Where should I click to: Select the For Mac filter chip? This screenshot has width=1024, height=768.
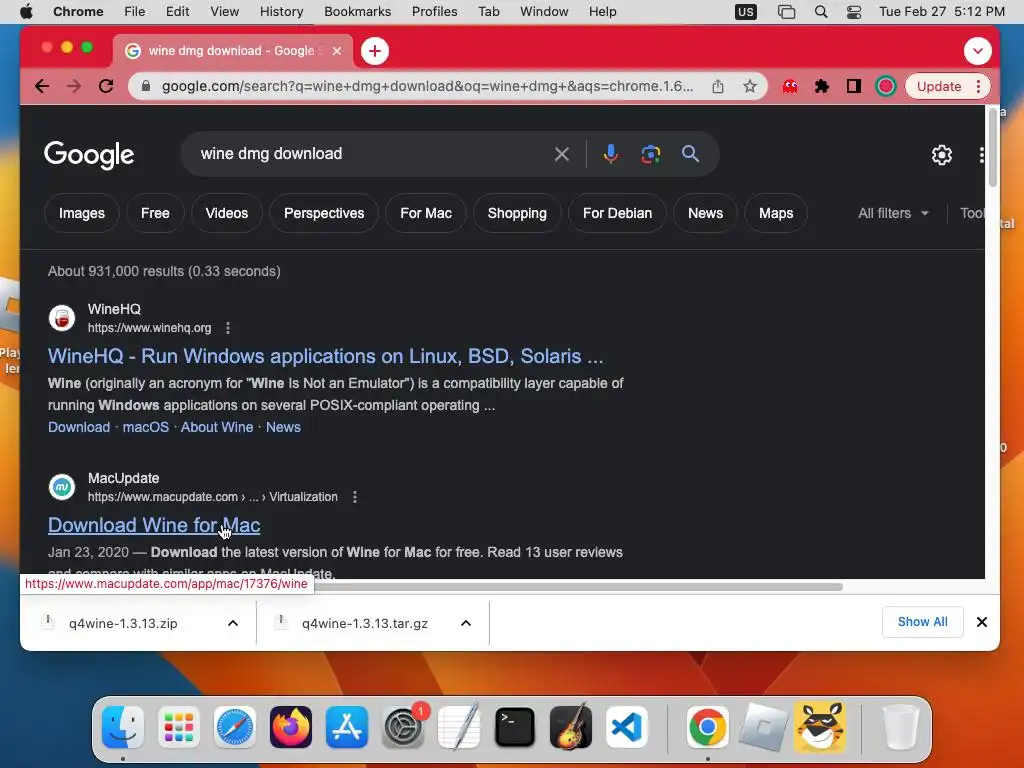(x=426, y=214)
